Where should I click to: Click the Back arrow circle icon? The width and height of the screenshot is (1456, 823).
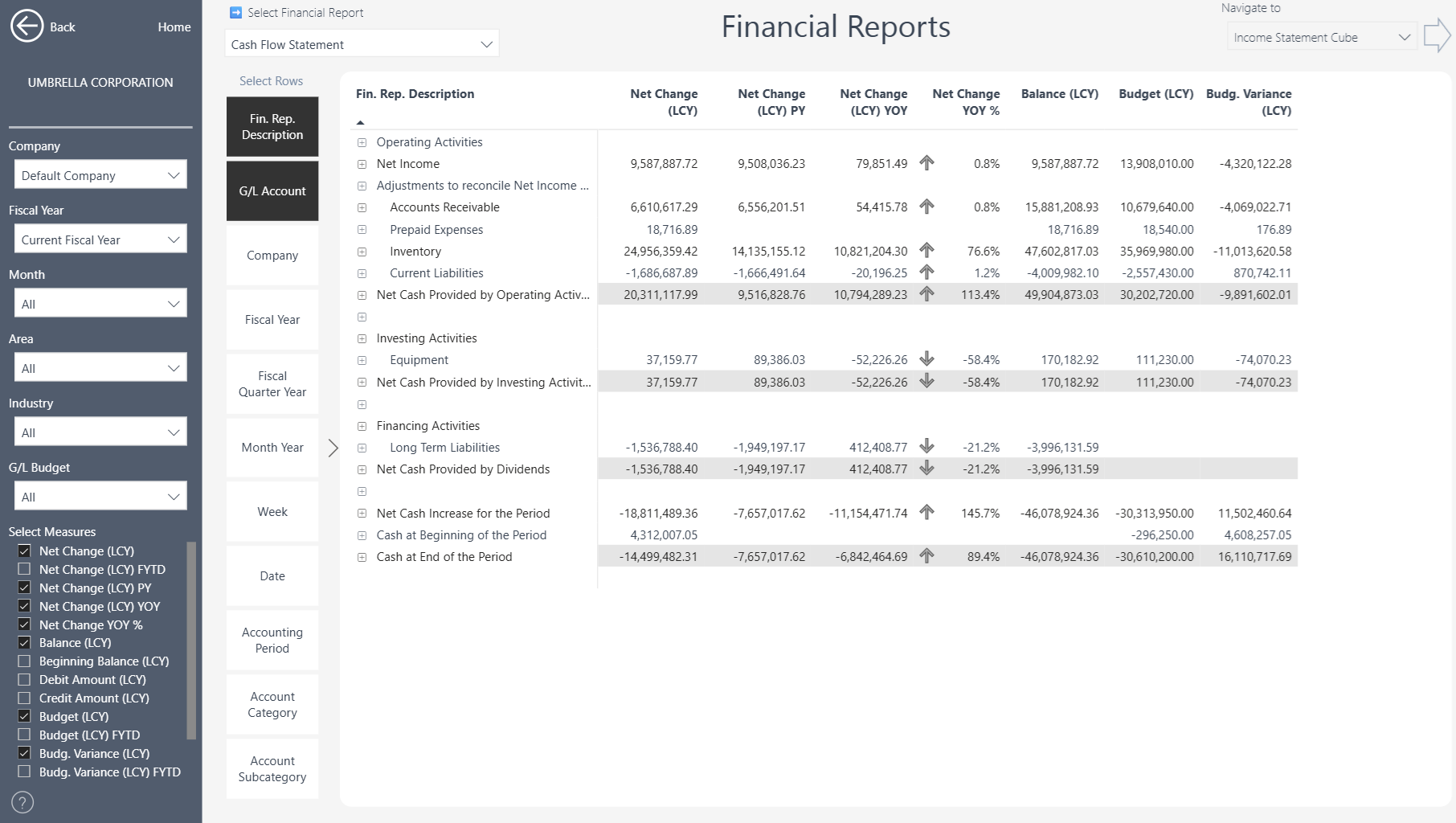pos(27,27)
